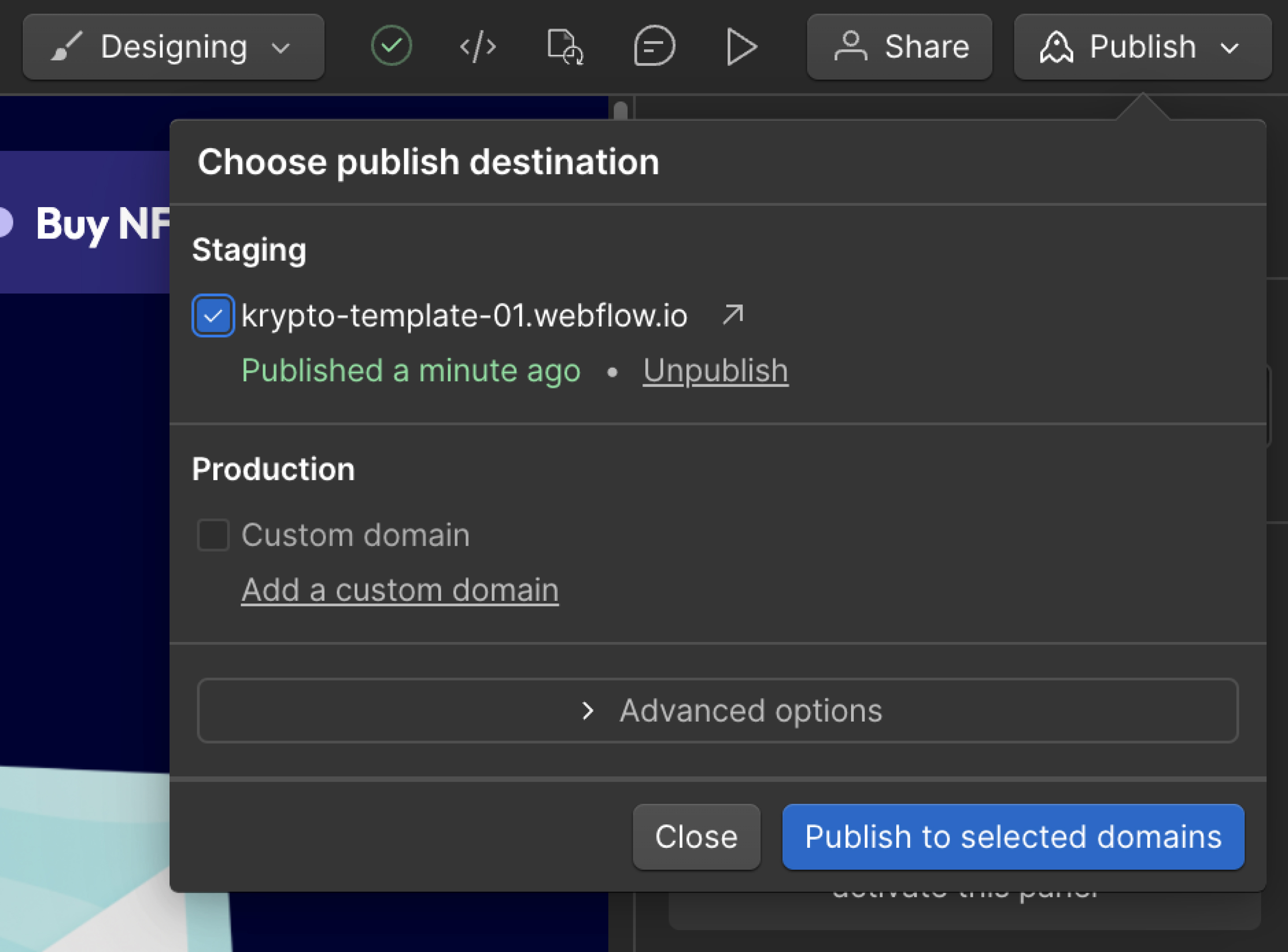
Task: Click the canvas scrollbar handle
Action: tap(620, 111)
